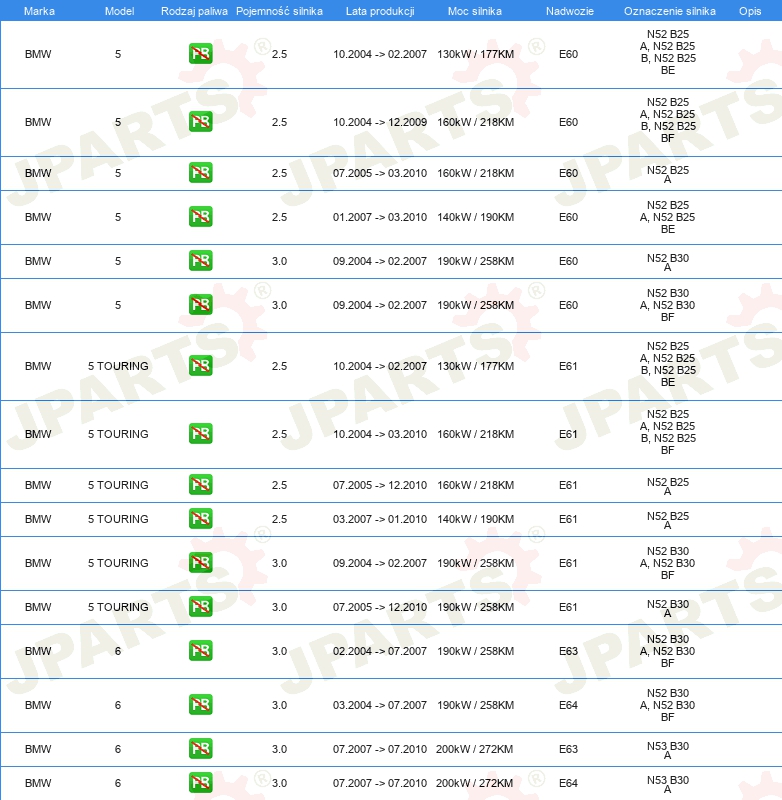
Task: Click the Lata produkcji column header
Action: tap(380, 11)
